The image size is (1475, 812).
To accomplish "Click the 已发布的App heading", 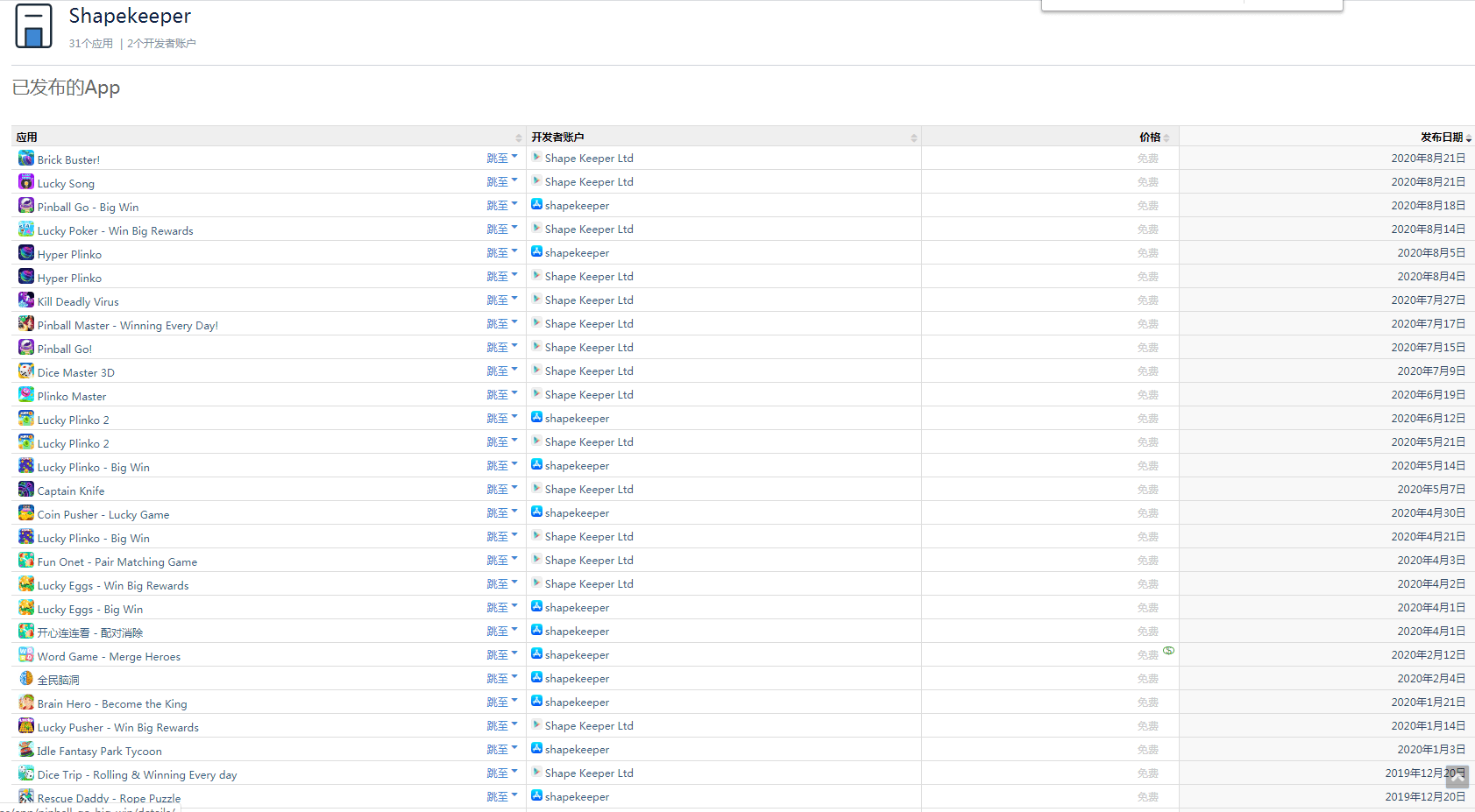I will pyautogui.click(x=66, y=88).
